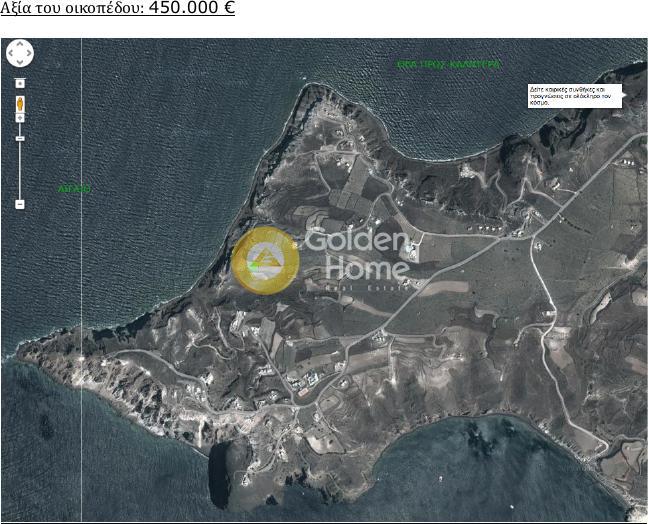Click the center of the pan control circle

tap(20, 54)
